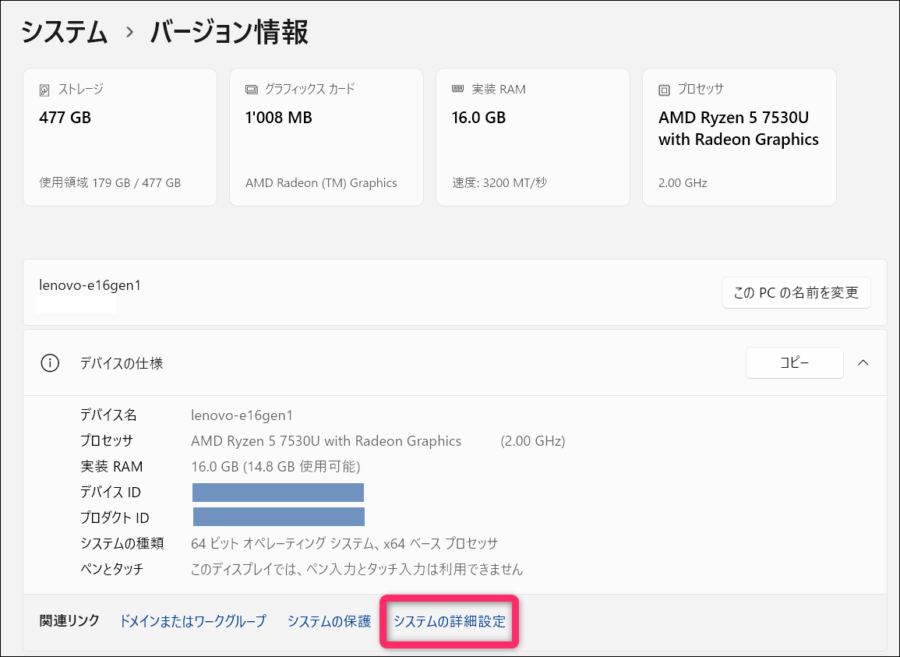900x657 pixels.
Task: Click the info icon beside デバイスの仕様
Action: pos(50,363)
